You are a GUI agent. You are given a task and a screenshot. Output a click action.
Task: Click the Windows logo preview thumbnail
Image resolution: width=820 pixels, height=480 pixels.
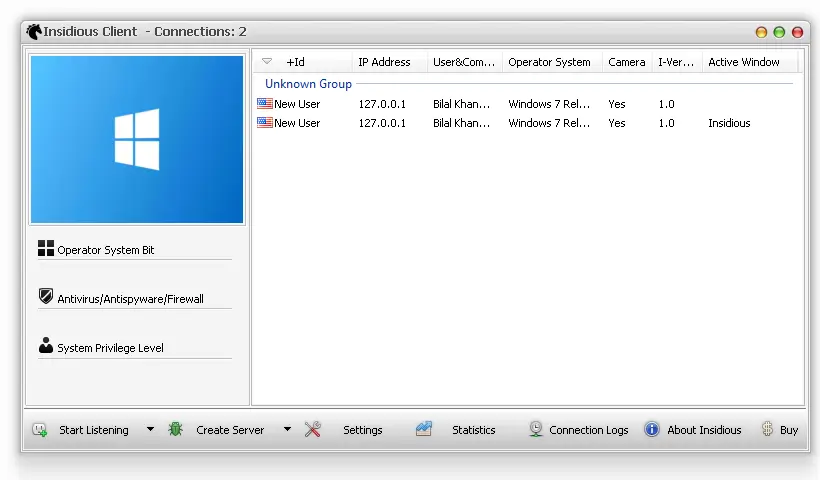pyautogui.click(x=137, y=139)
